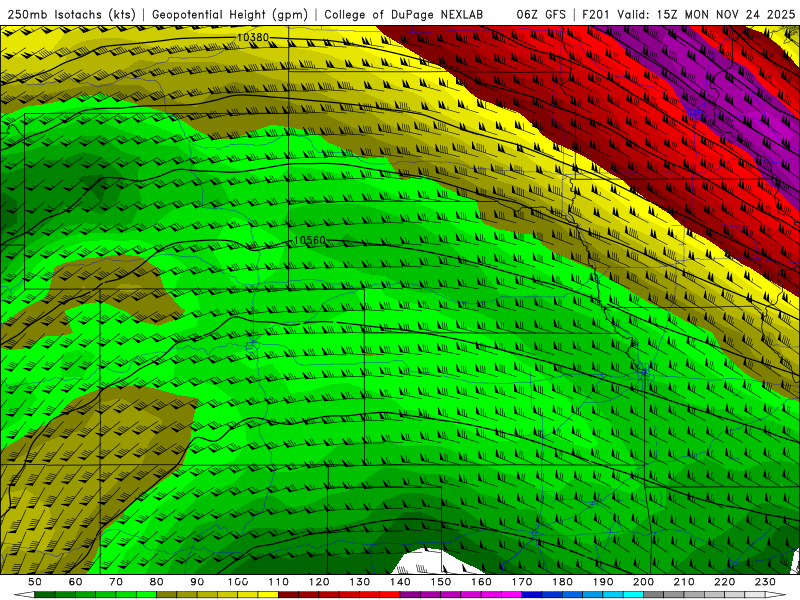Viewport: 800px width, 600px height.
Task: Click the 180 value on the color scale
Action: 562,582
